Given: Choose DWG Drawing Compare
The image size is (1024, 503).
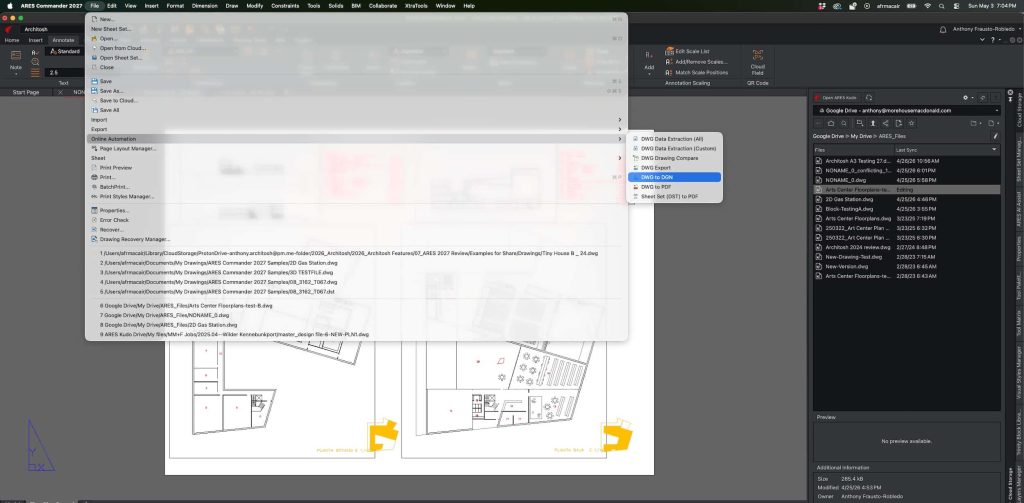Looking at the screenshot, I should click(x=674, y=158).
